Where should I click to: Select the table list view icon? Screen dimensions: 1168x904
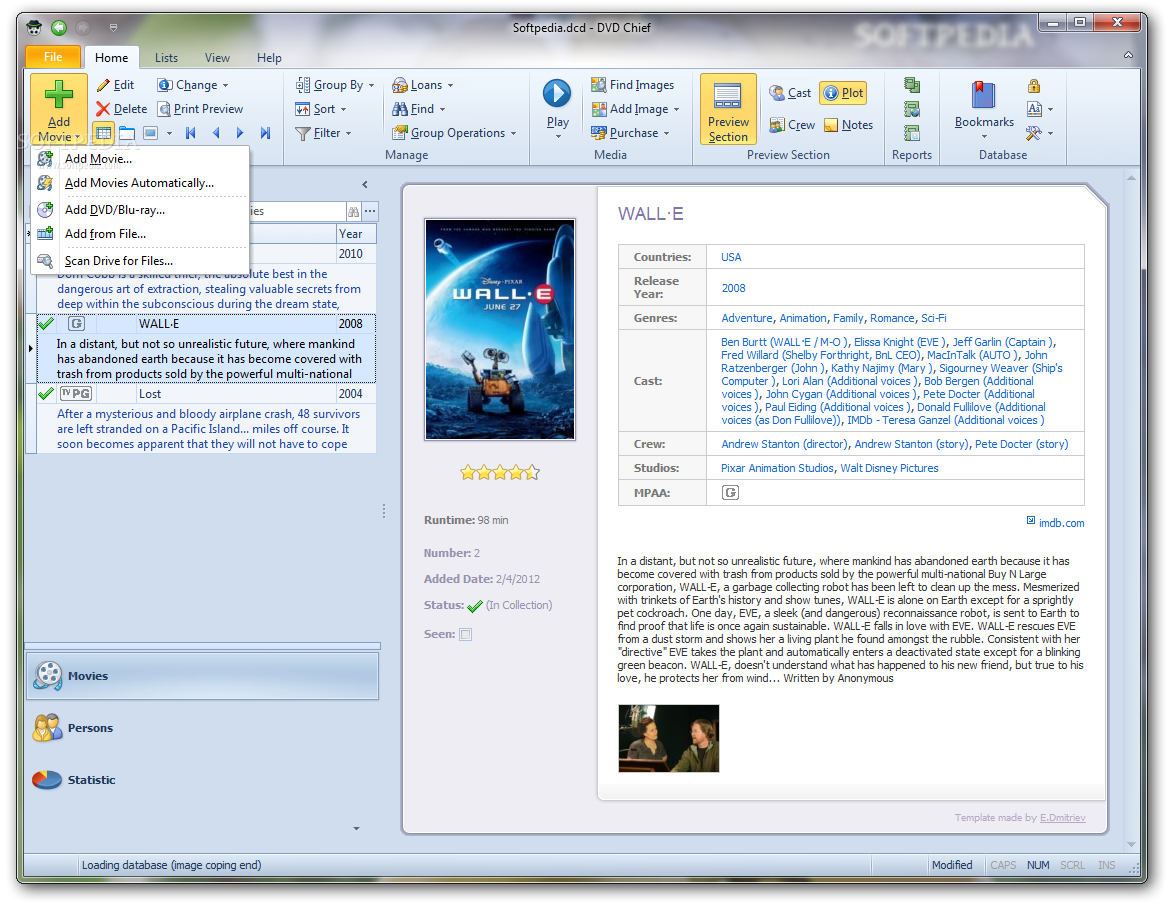[104, 133]
